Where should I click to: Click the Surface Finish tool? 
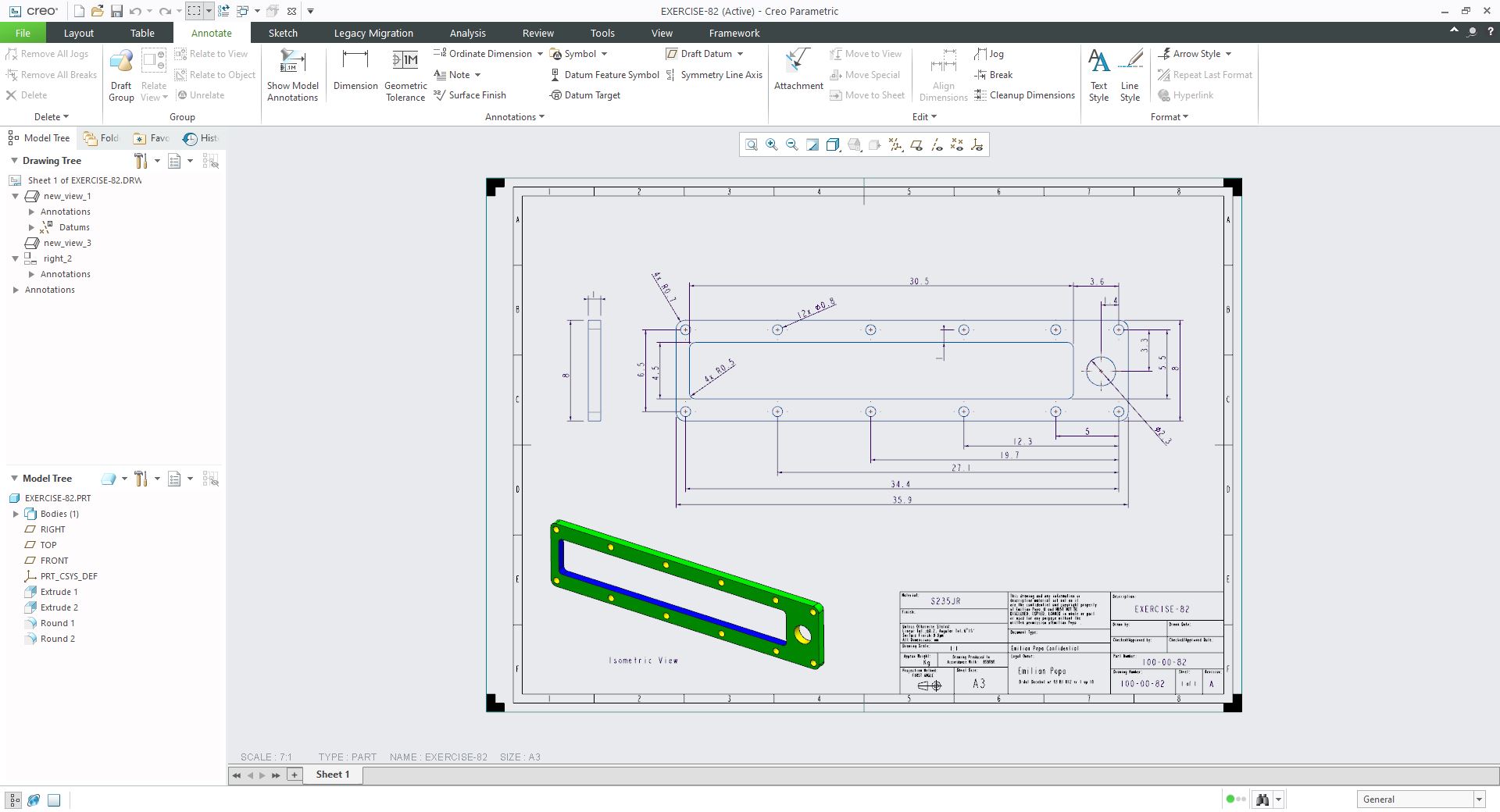point(470,95)
